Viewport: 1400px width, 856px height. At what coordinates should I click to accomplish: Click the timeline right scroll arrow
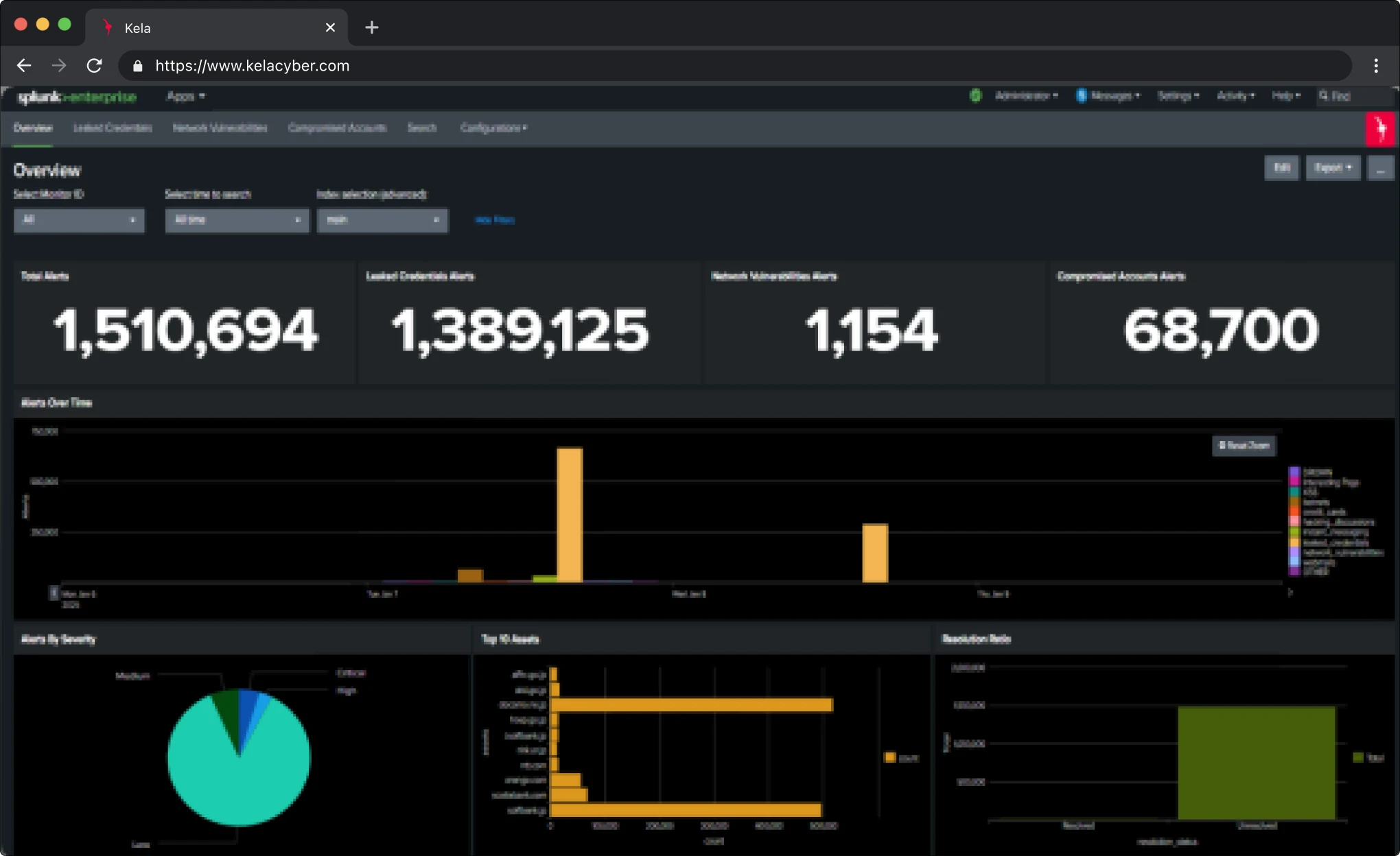(x=1290, y=592)
